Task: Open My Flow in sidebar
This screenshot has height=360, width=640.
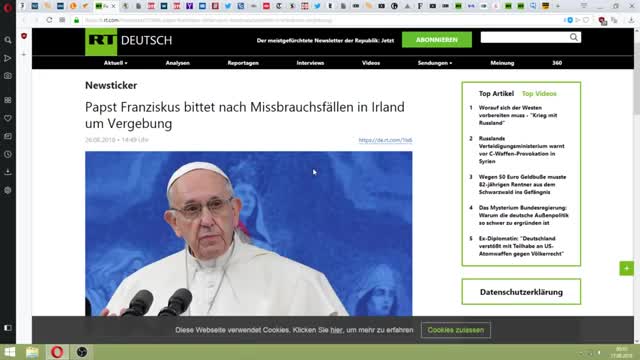Action: click(x=8, y=58)
